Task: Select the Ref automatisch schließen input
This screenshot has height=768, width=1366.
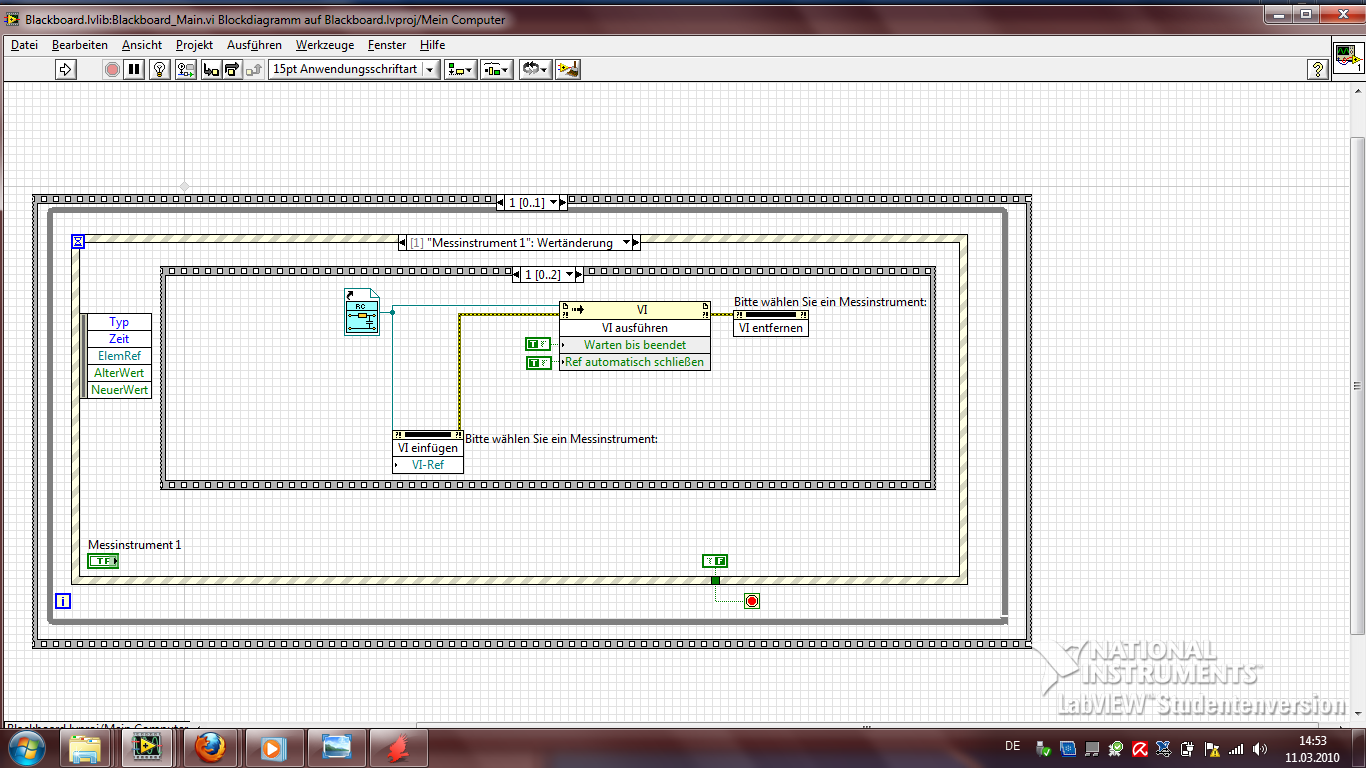Action: 635,362
